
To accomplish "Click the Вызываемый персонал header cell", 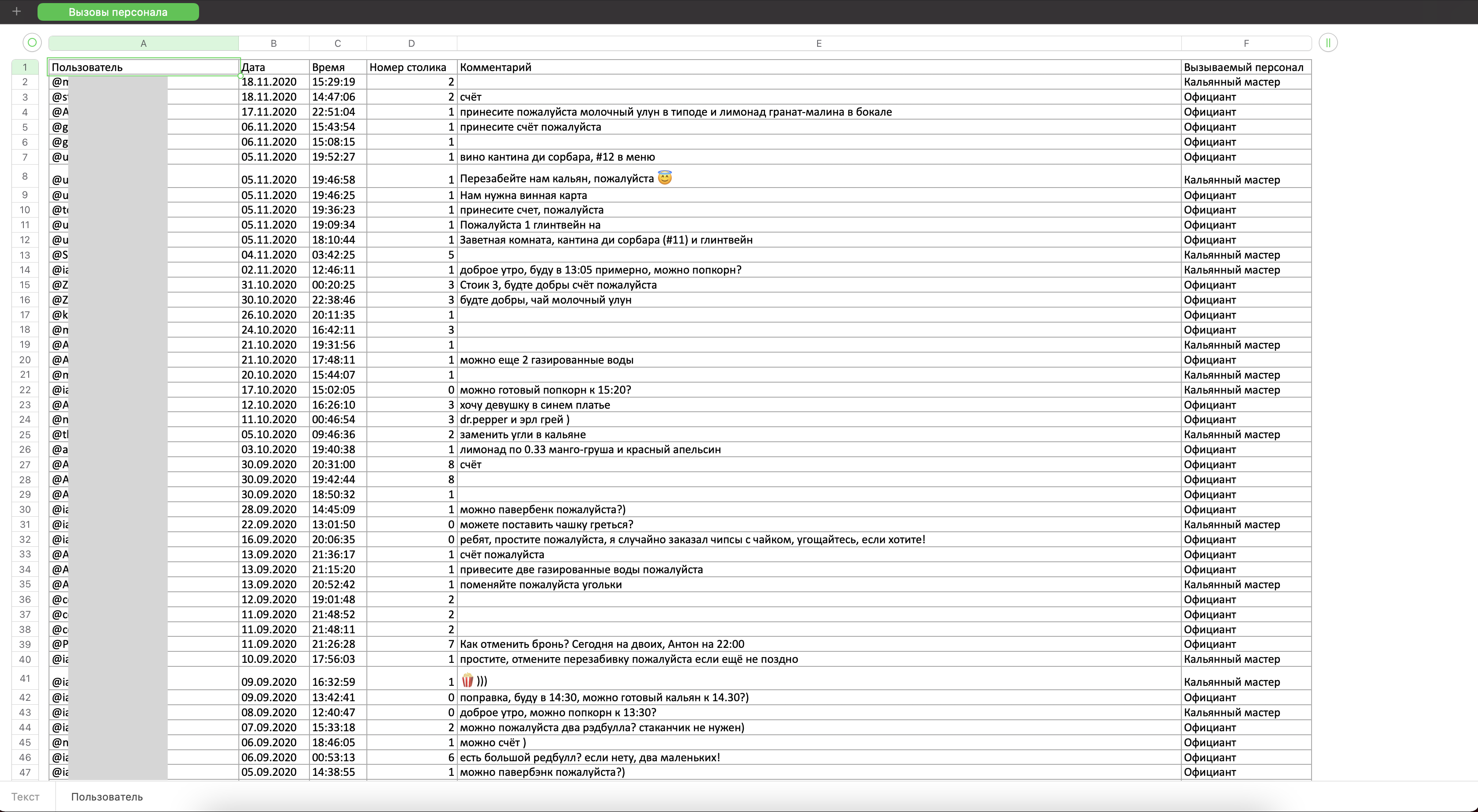I will click(x=1246, y=67).
